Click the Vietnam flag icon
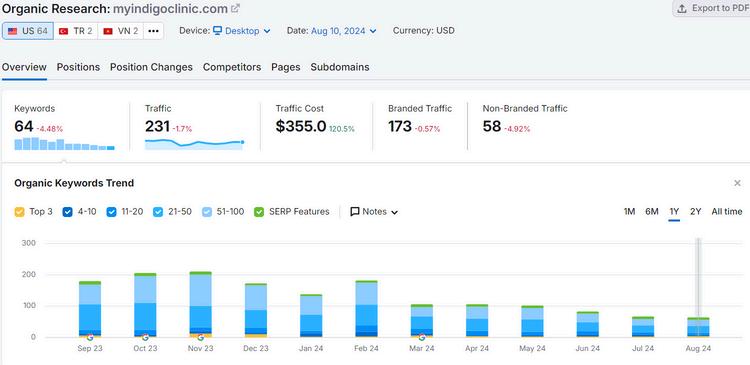 point(108,31)
